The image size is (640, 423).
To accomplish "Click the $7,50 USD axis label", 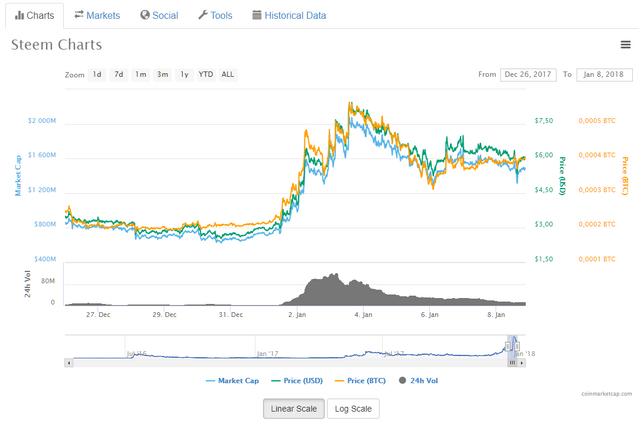I will point(544,121).
